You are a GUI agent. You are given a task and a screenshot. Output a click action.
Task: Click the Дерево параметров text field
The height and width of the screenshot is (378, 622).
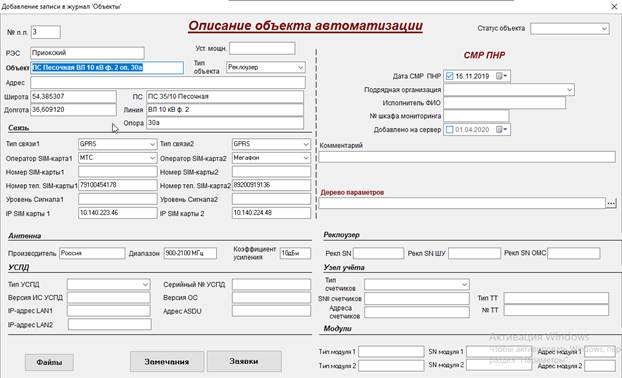[462, 203]
